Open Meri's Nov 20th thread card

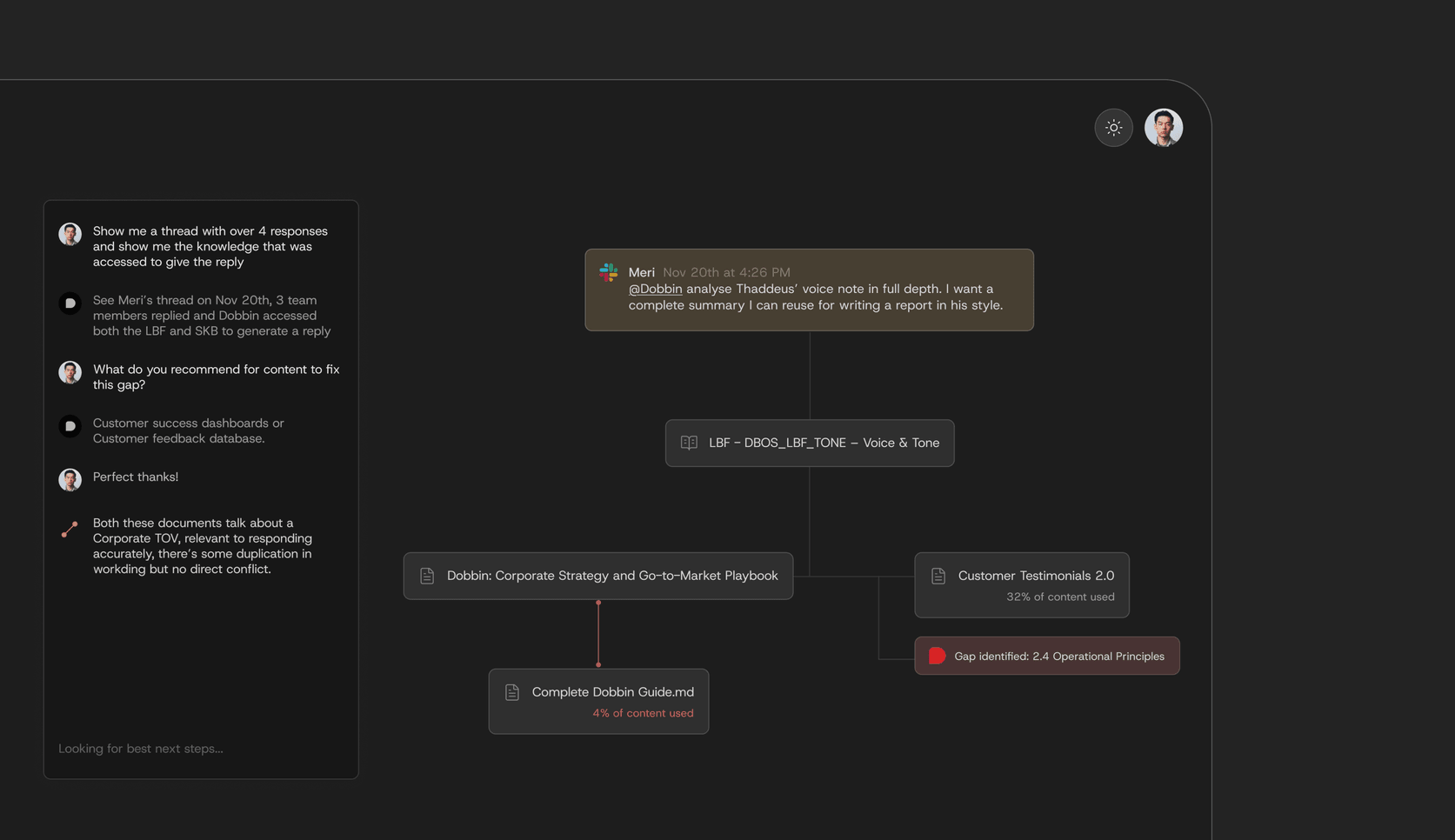pos(809,290)
